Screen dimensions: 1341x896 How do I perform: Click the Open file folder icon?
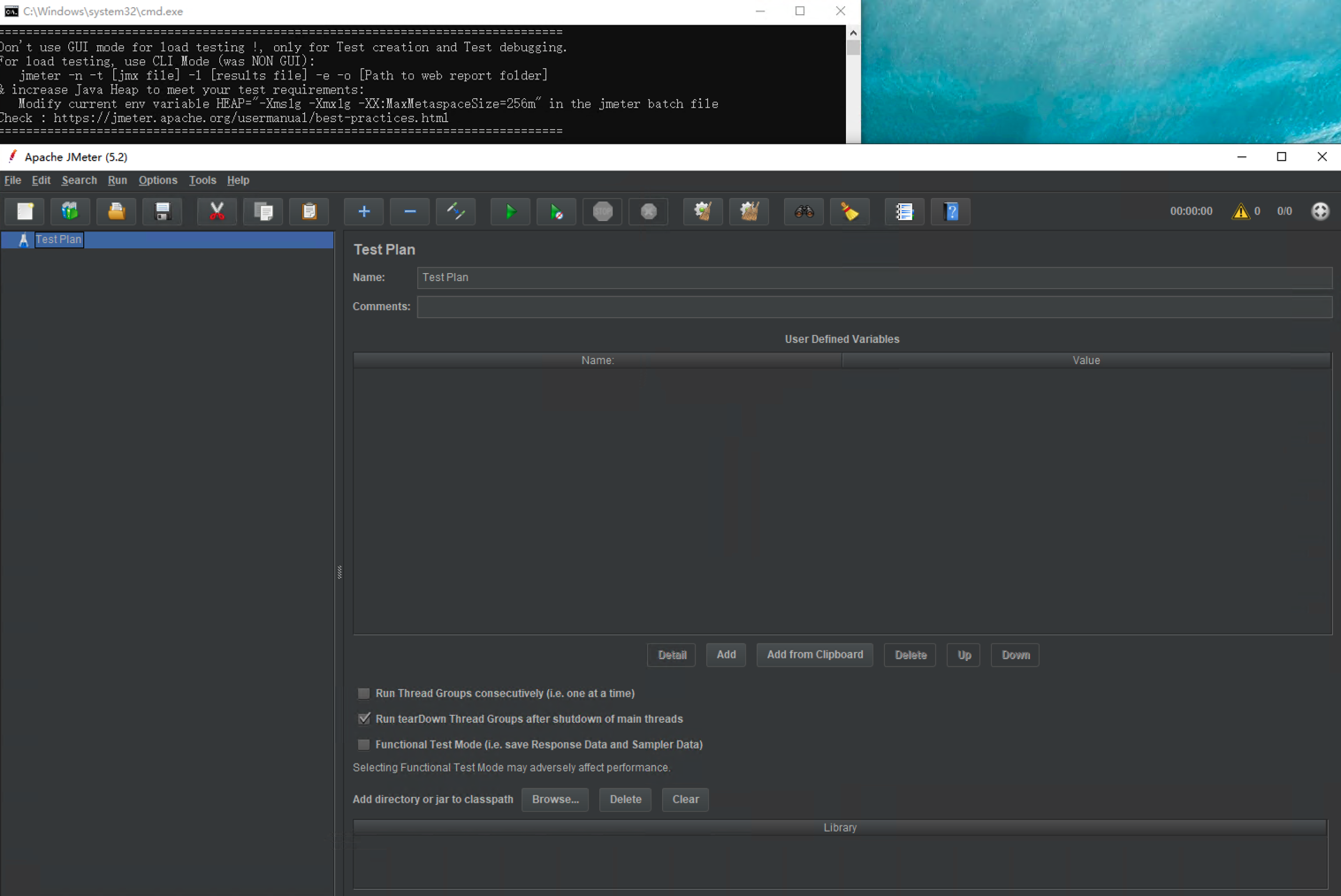tap(116, 211)
